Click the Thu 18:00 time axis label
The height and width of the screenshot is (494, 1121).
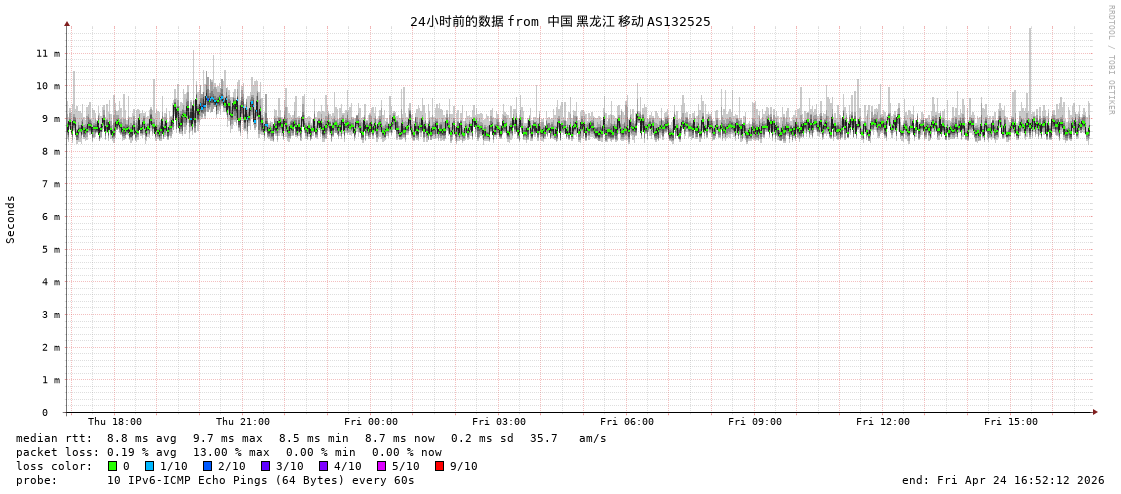coord(115,422)
